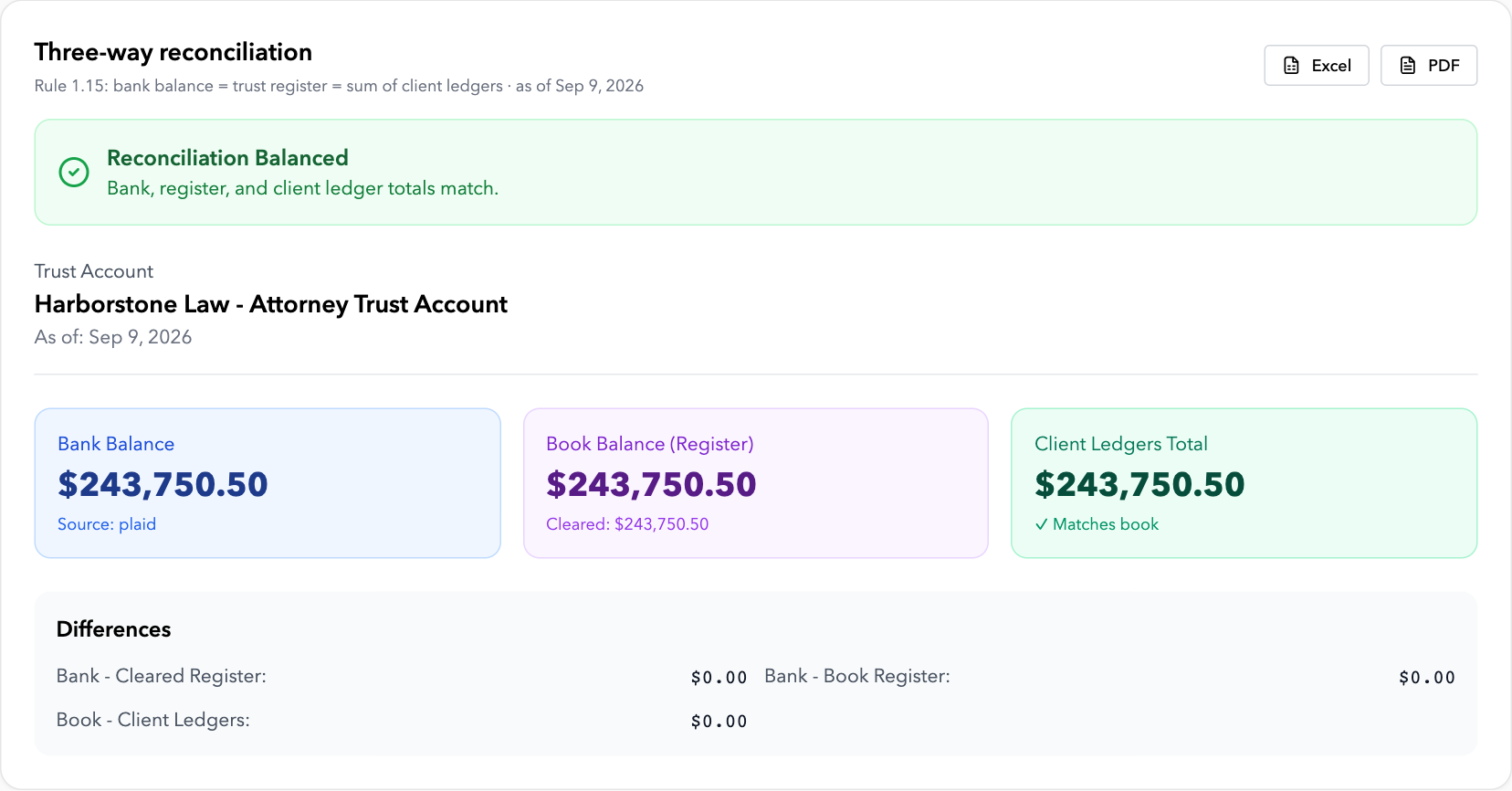Click the Matches book text
Screen dimensions: 1512x791
[1106, 524]
